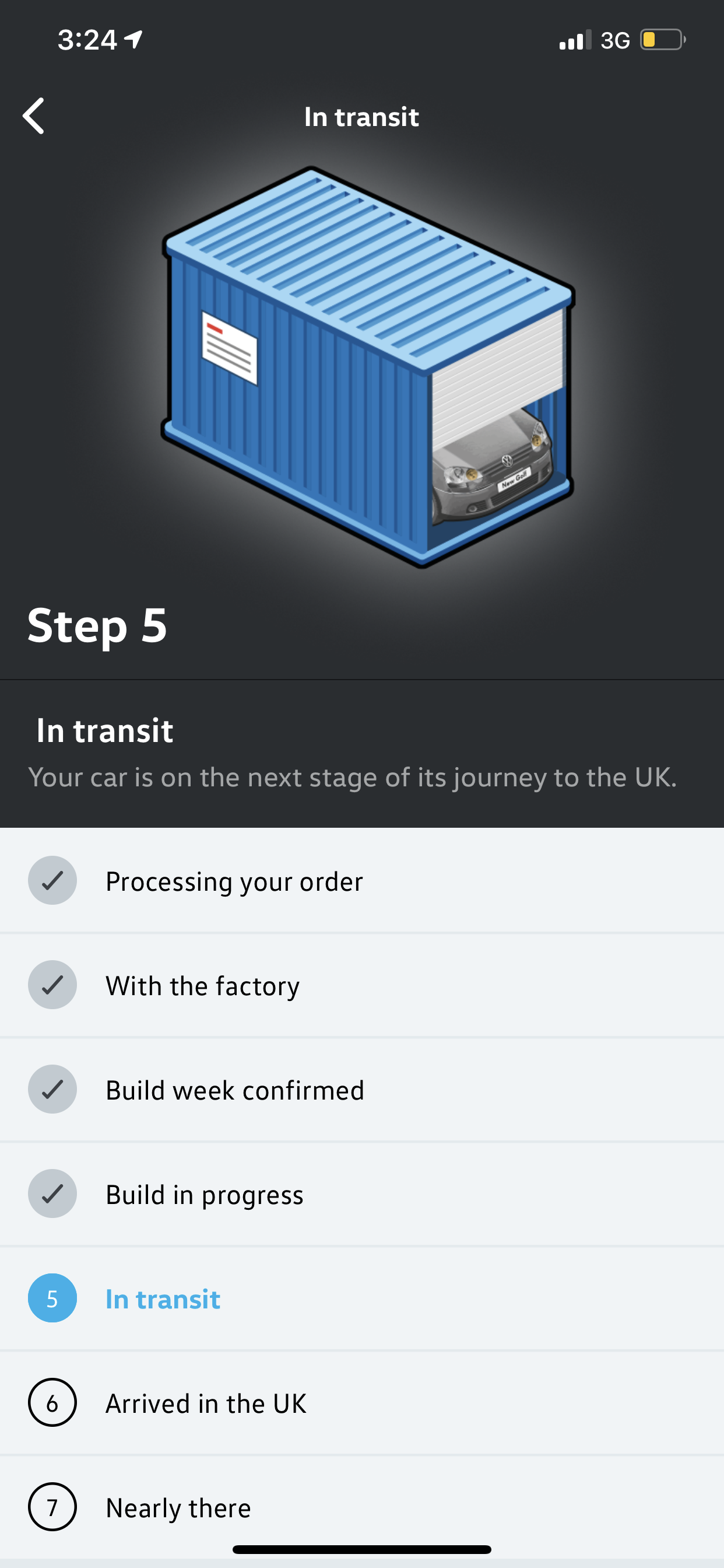The height and width of the screenshot is (1568, 724).
Task: Open the Build week confirmed step
Action: 362,1090
